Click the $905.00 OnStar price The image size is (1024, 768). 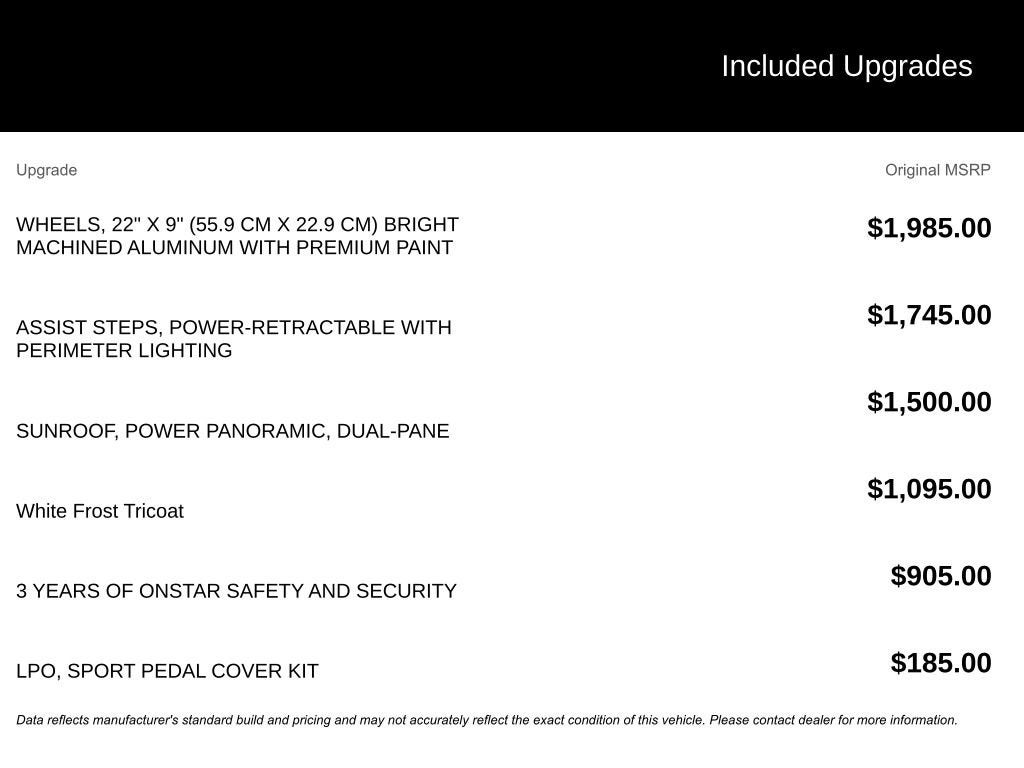tap(941, 576)
